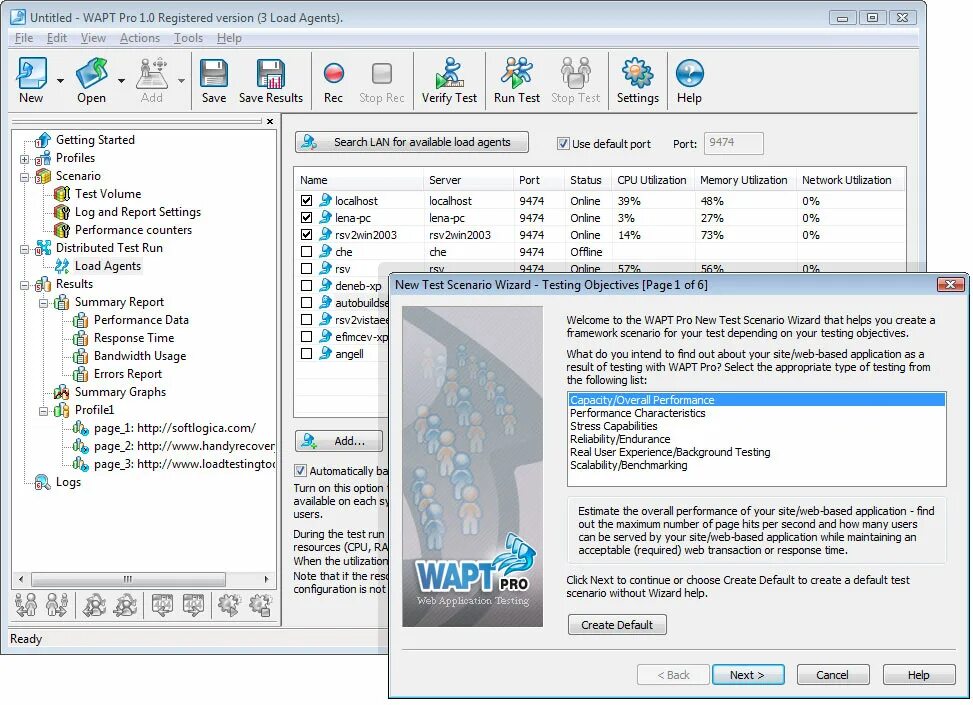Select Scalability/Benchmarking testing type
973x705 pixels.
[x=629, y=465]
